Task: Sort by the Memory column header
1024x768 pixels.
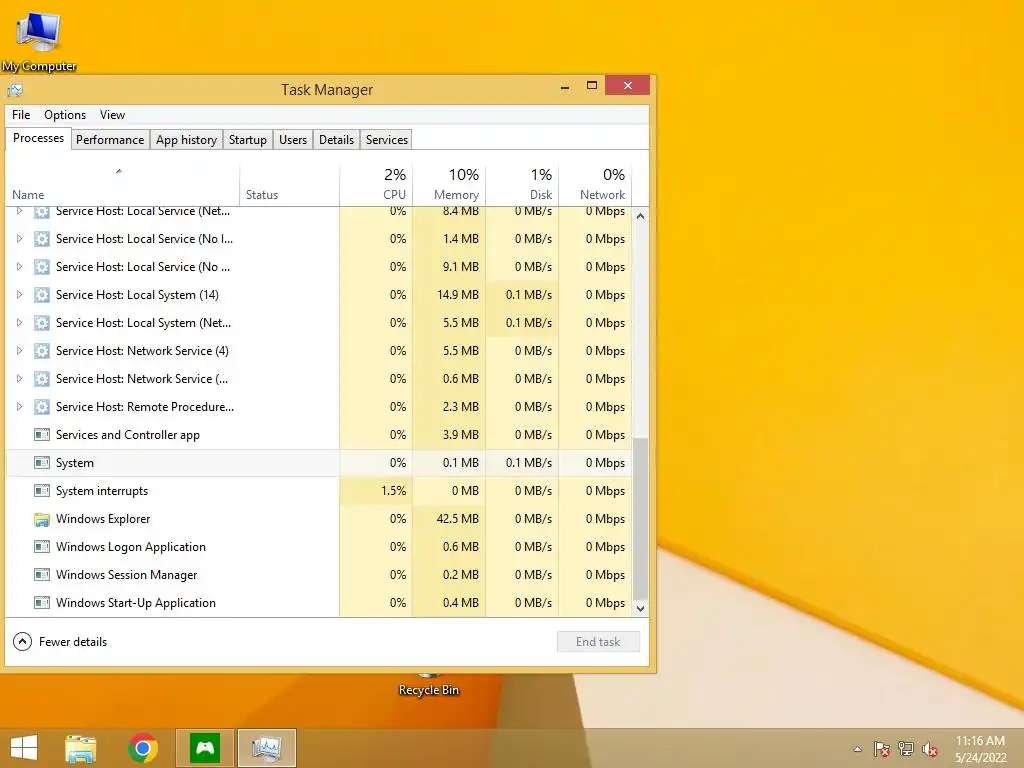Action: point(449,185)
